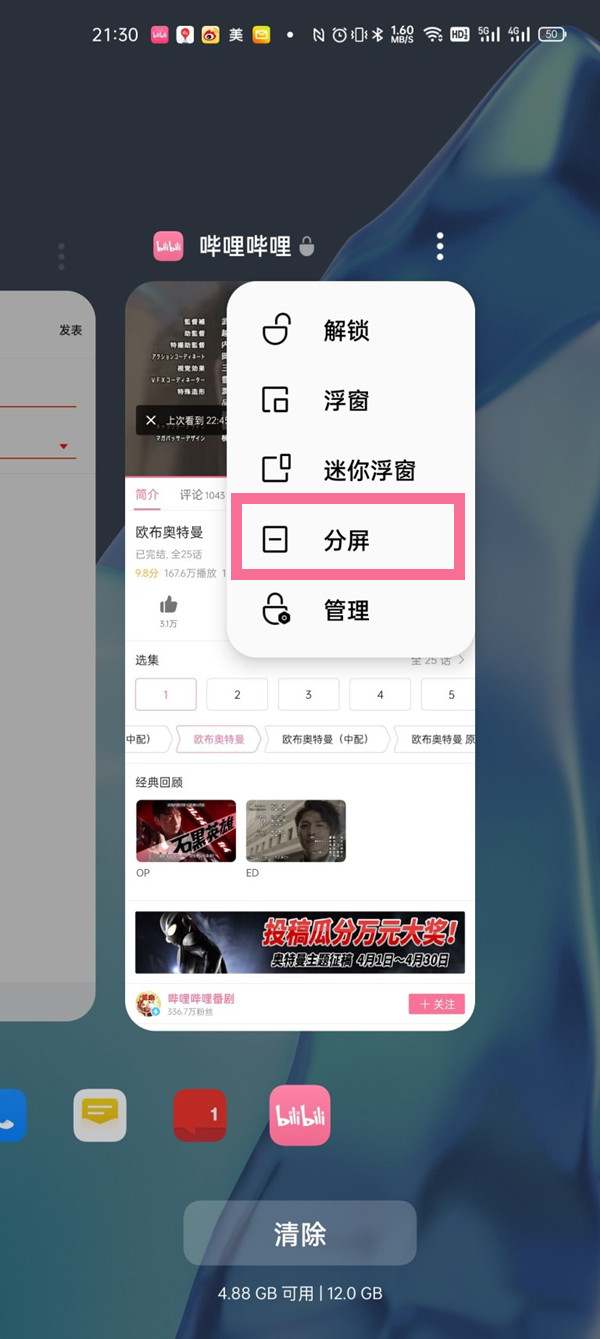This screenshot has height=1339, width=600.
Task: Tap the 哔哩哔哩番剧 avatar icon
Action: pos(148,1004)
